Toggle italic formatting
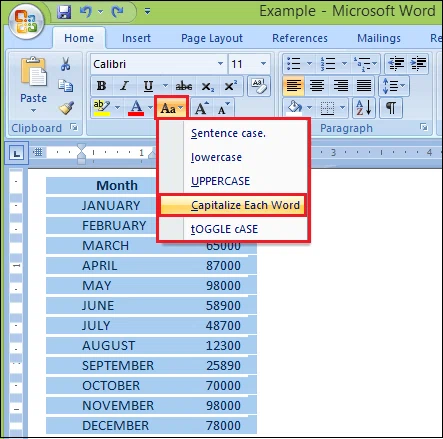The image size is (443, 439). click(x=124, y=86)
